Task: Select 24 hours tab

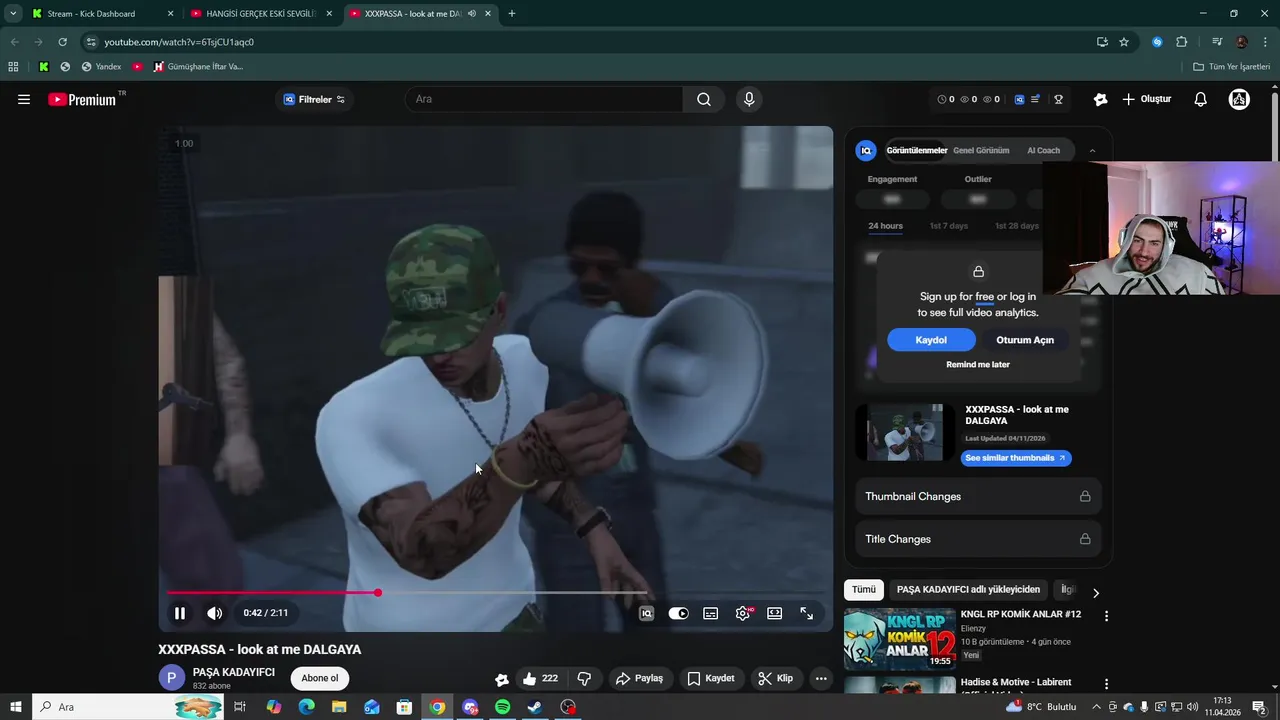Action: click(x=885, y=226)
